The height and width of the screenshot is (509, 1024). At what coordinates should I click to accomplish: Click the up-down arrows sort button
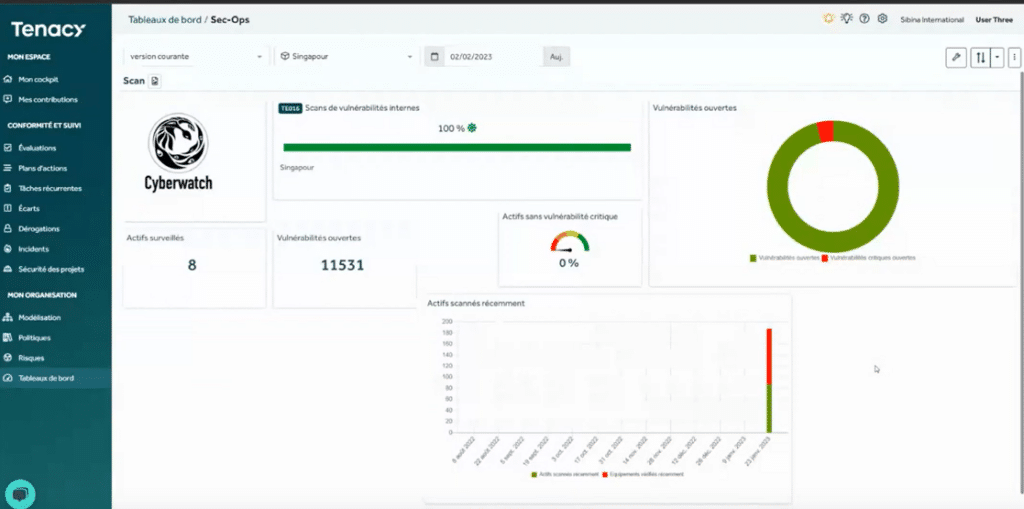click(980, 57)
